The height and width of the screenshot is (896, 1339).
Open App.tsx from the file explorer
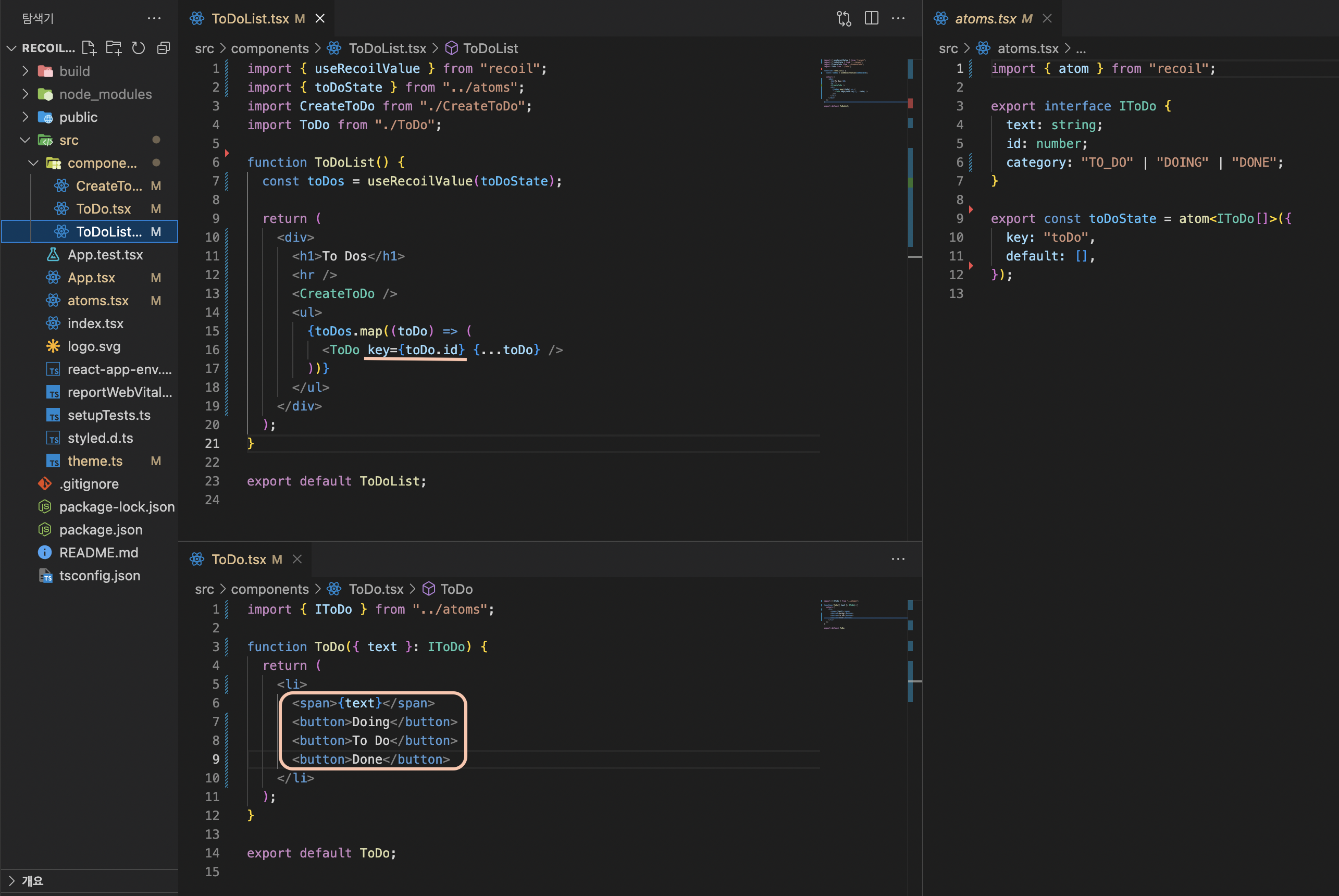[92, 278]
